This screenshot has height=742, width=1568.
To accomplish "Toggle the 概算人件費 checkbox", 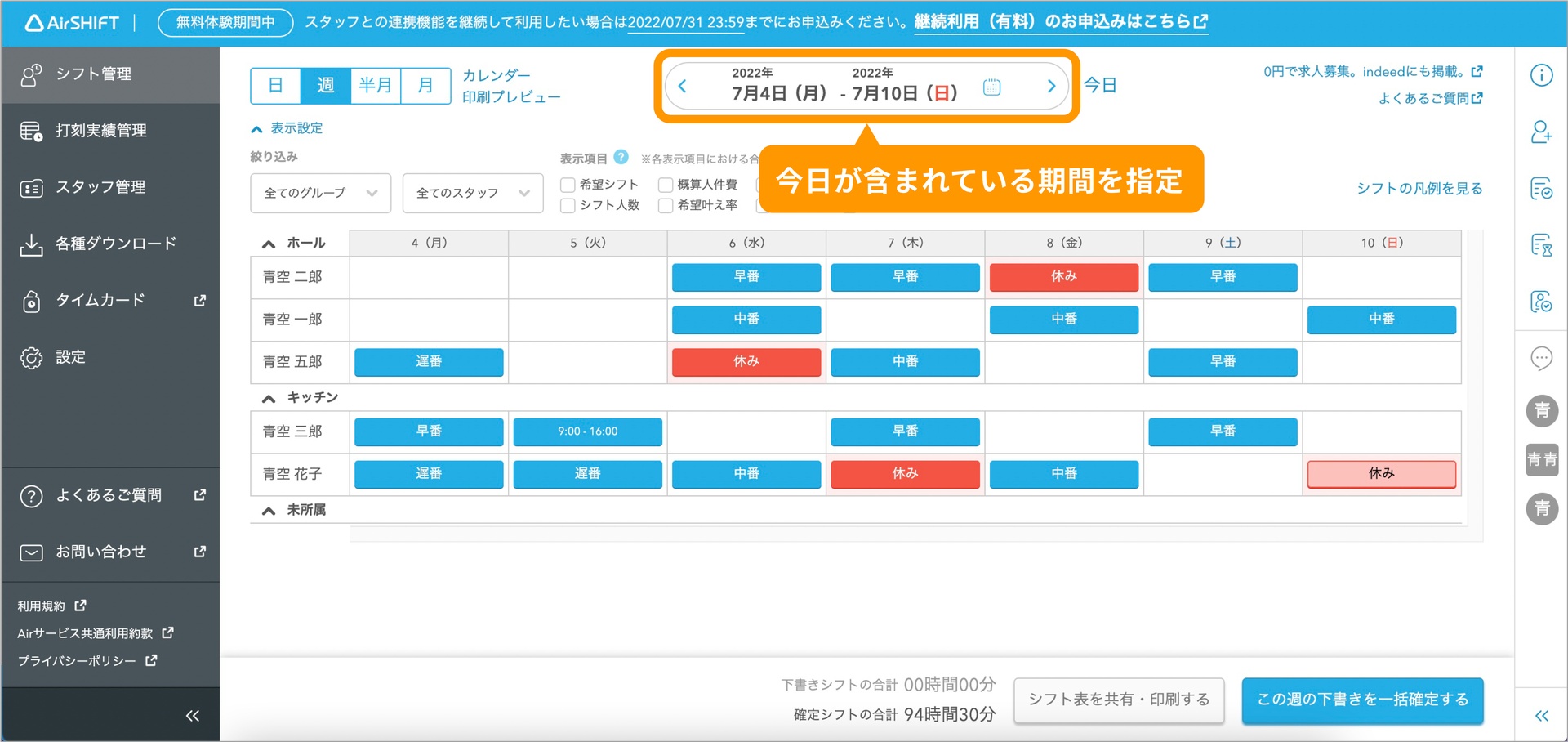I will [666, 185].
